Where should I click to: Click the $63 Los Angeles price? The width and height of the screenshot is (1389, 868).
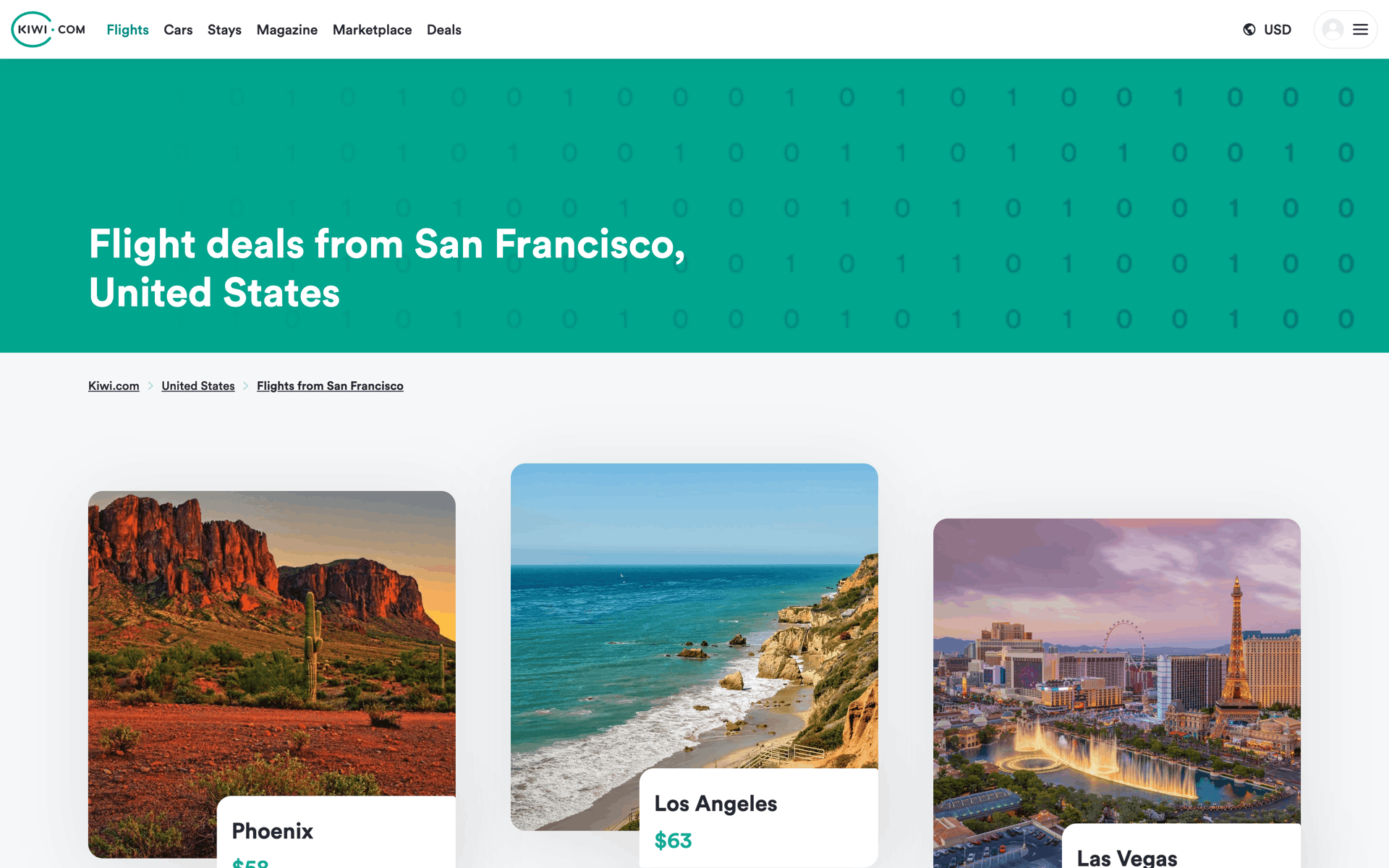click(x=673, y=841)
